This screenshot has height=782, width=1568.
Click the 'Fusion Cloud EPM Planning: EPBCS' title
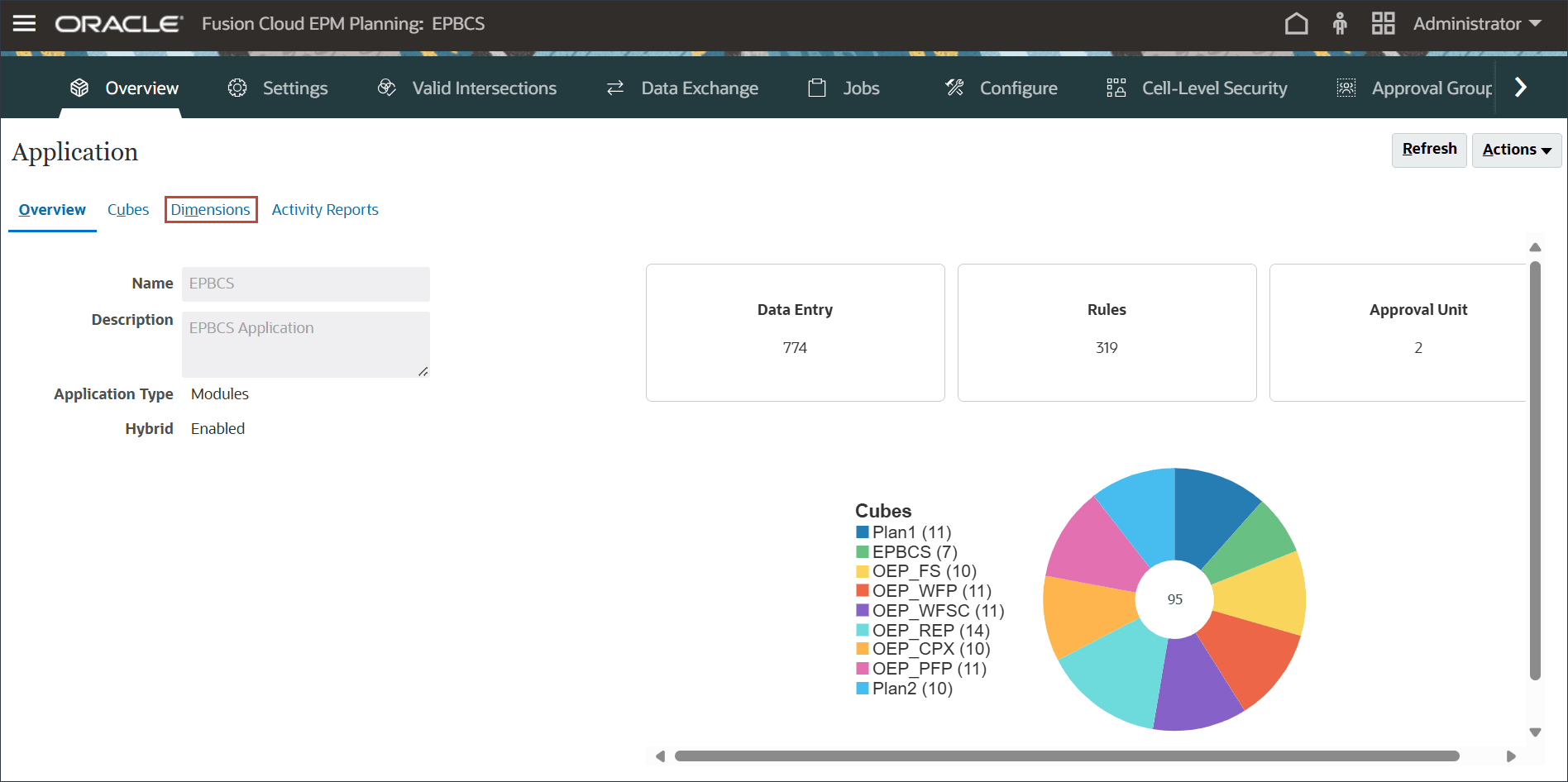point(343,24)
